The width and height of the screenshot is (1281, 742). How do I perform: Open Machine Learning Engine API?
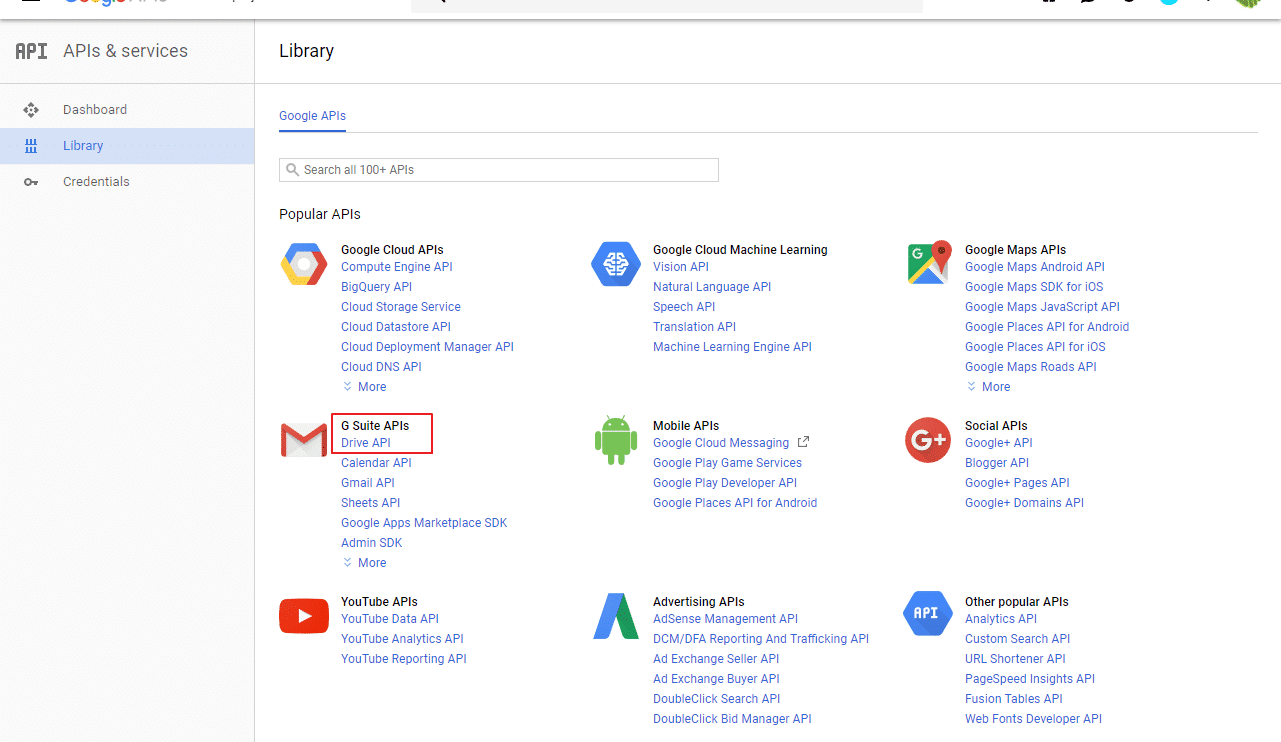[x=732, y=347]
